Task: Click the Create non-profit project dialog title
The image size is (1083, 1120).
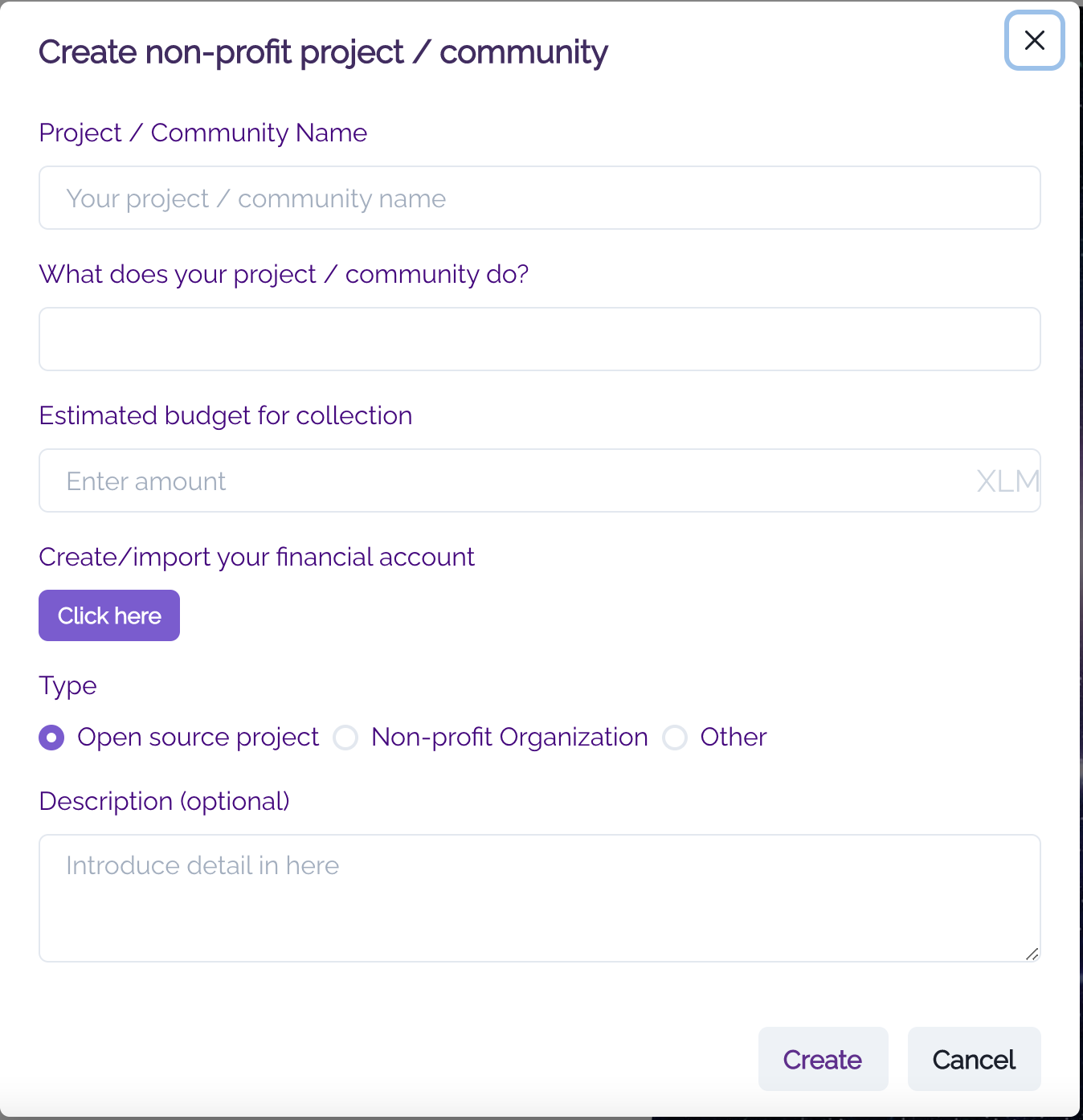Action: (323, 52)
